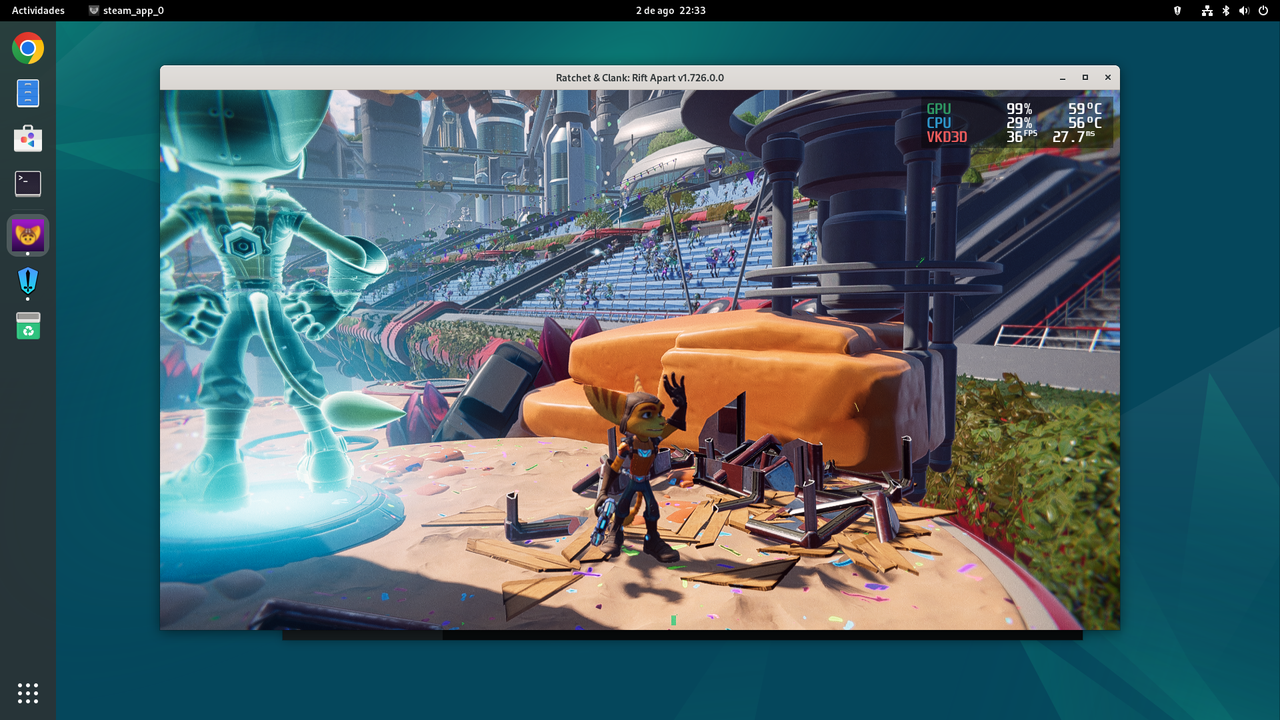The width and height of the screenshot is (1280, 720).
Task: Open the volume speaker icon
Action: [x=1244, y=10]
